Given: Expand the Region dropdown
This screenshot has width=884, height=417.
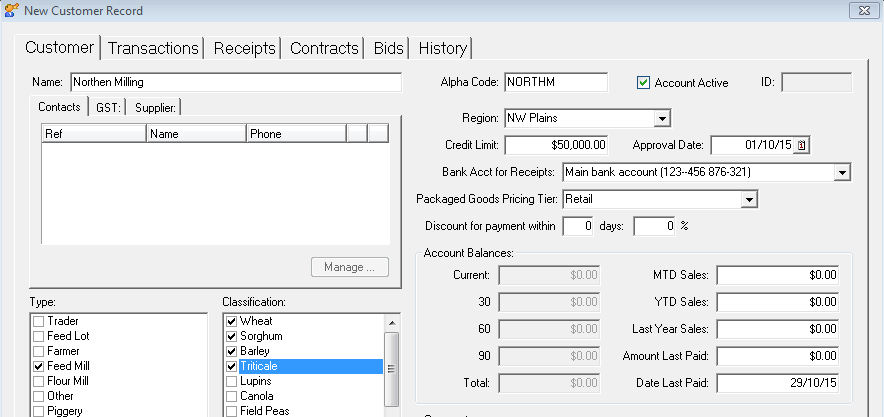Looking at the screenshot, I should 661,119.
